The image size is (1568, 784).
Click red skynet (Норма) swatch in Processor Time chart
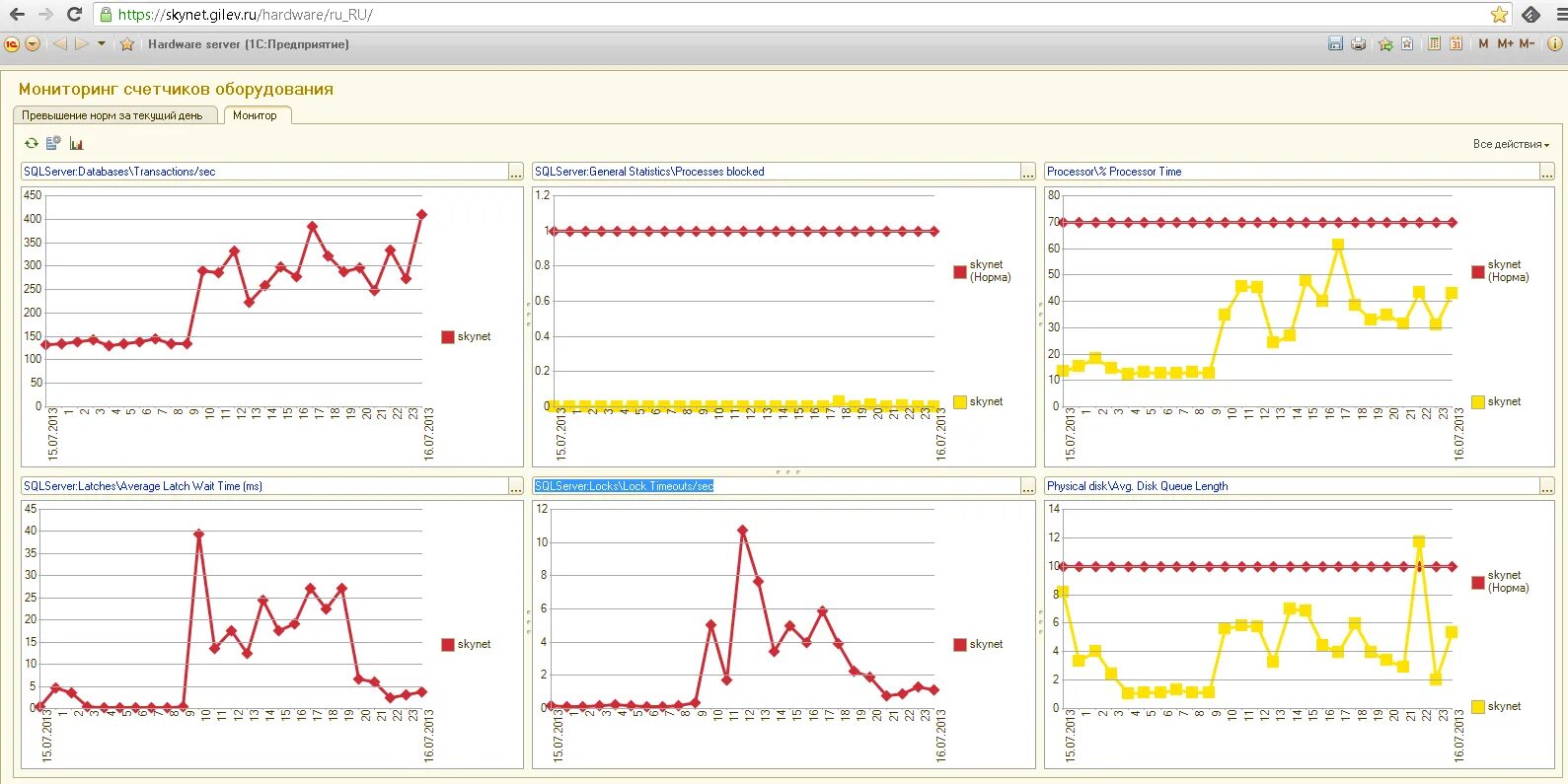click(x=1478, y=272)
